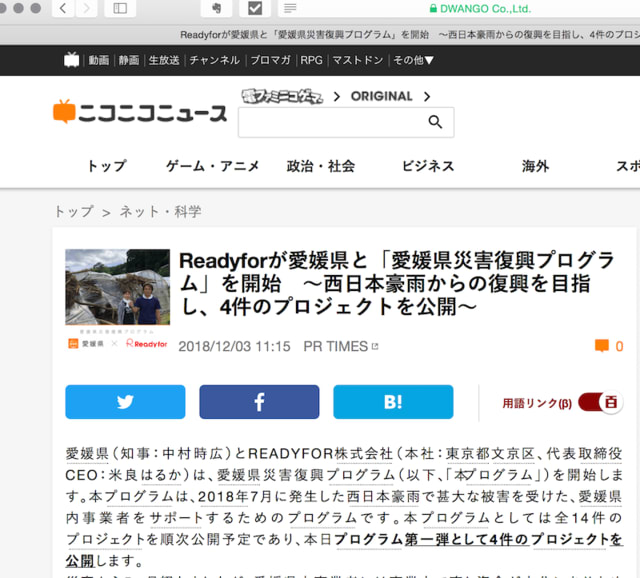This screenshot has width=640, height=578.
Task: Go back with the Safari back arrow
Action: click(x=63, y=8)
